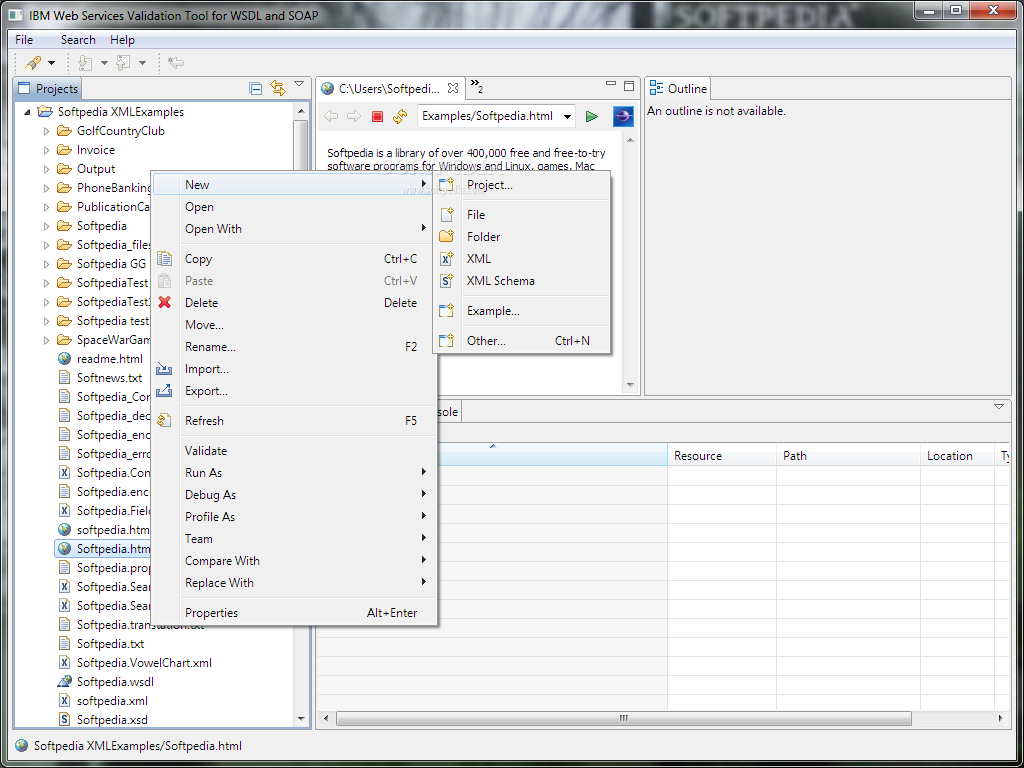
Task: Click browser Back arrow in editor
Action: (331, 116)
